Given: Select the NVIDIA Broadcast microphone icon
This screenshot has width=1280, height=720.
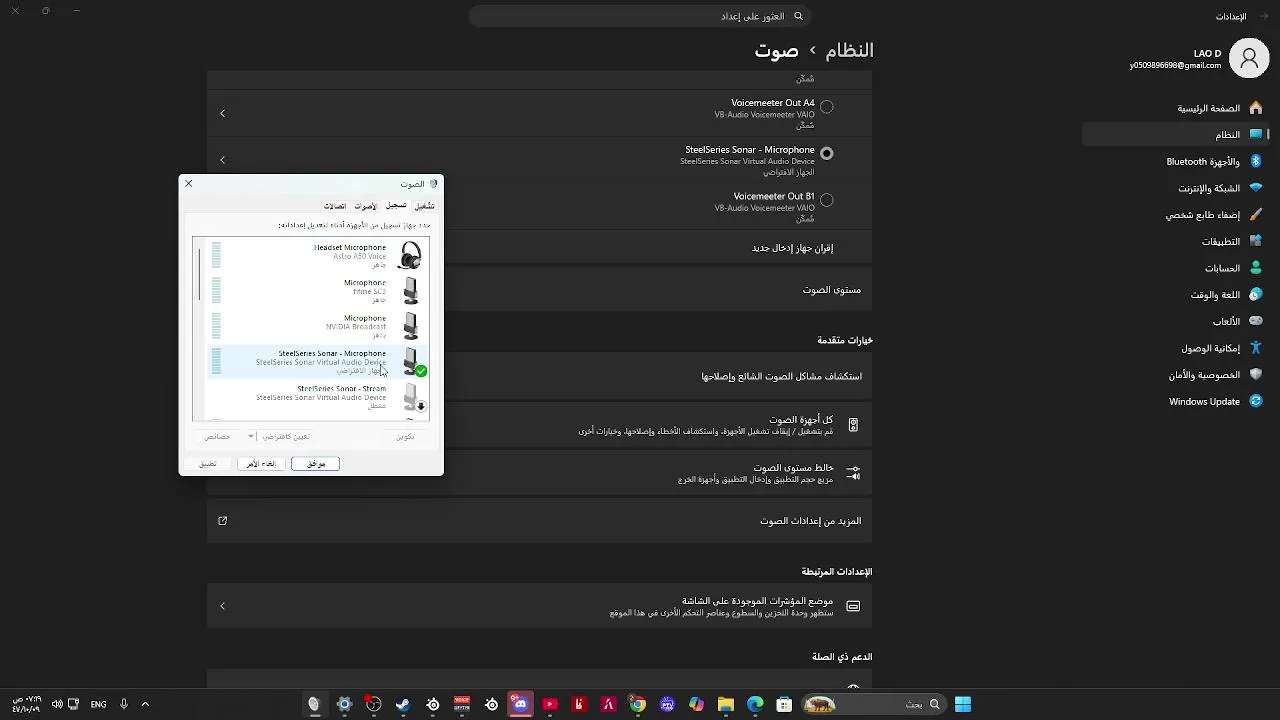Looking at the screenshot, I should tap(410, 326).
